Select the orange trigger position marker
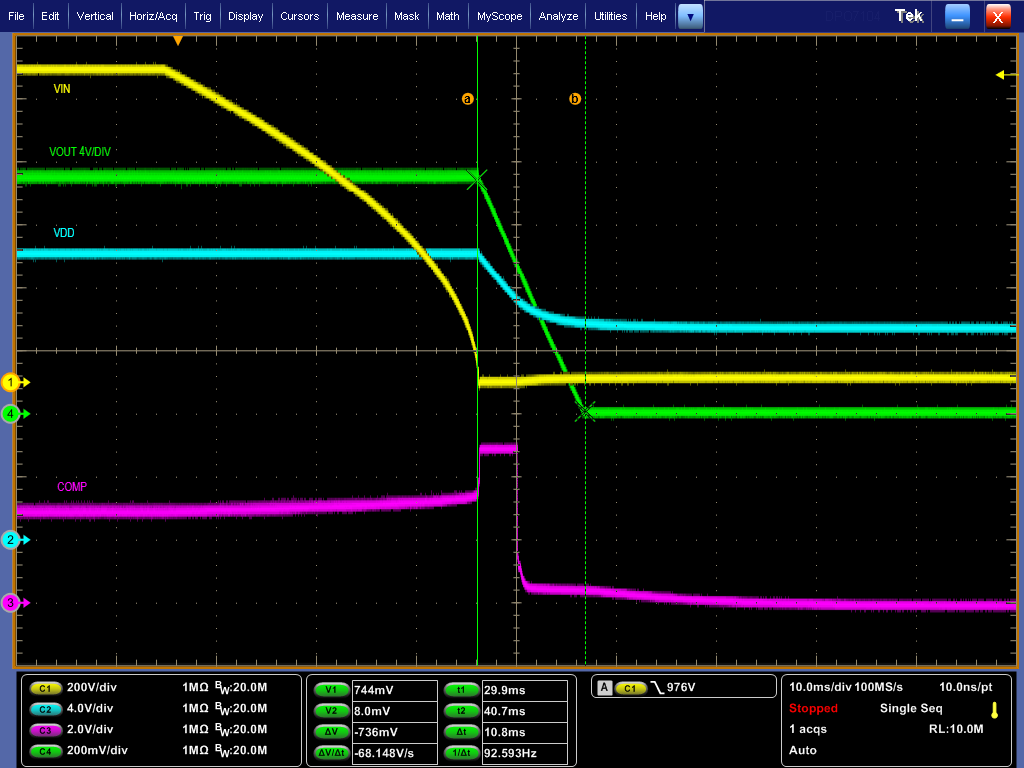The height and width of the screenshot is (768, 1024). (x=178, y=39)
